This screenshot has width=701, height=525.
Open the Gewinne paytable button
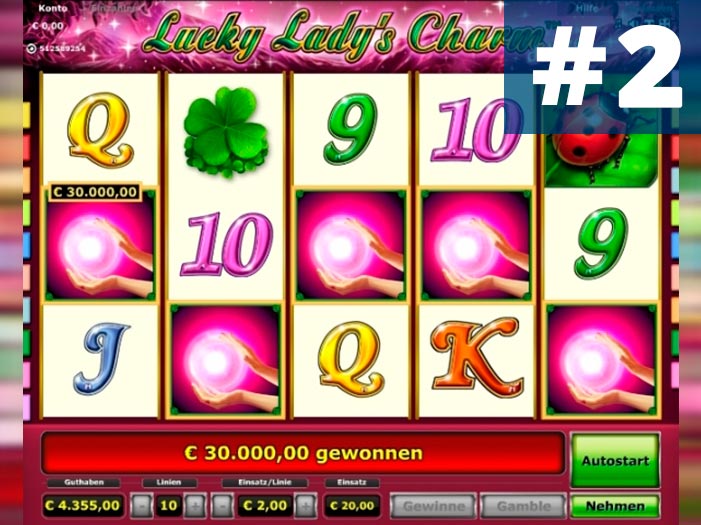click(x=433, y=506)
